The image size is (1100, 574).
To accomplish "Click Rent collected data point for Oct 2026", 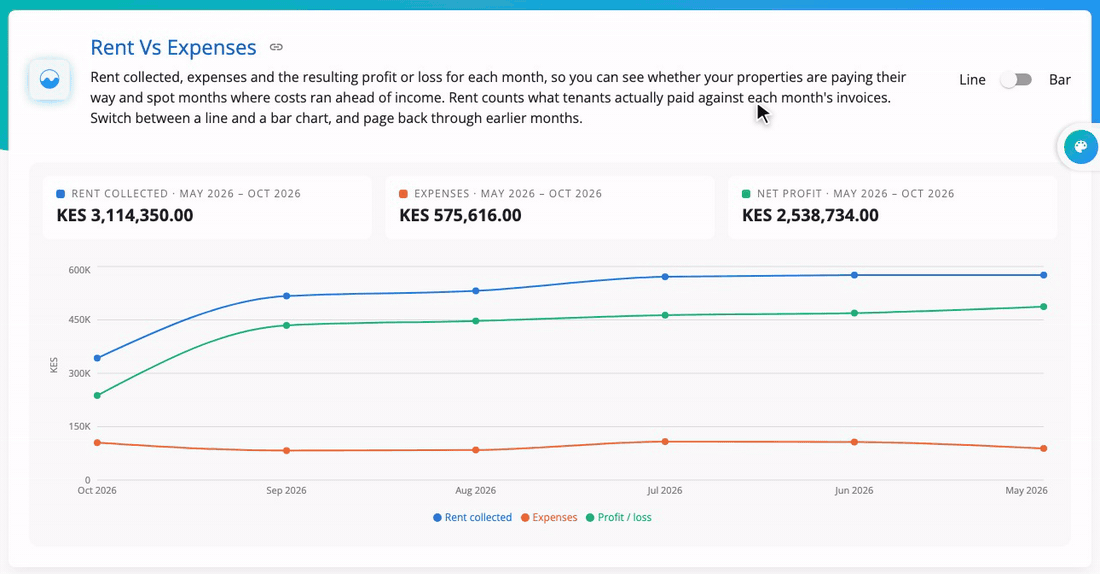I will (x=98, y=359).
